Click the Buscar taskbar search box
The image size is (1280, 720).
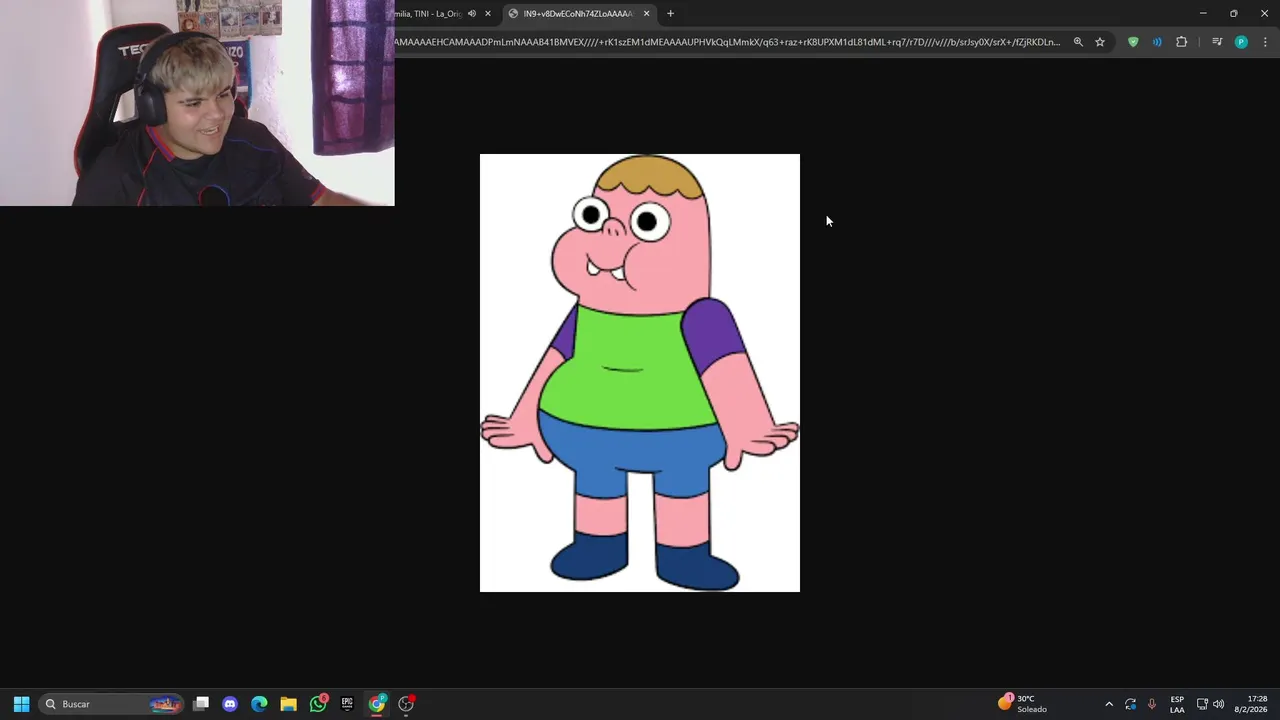112,704
